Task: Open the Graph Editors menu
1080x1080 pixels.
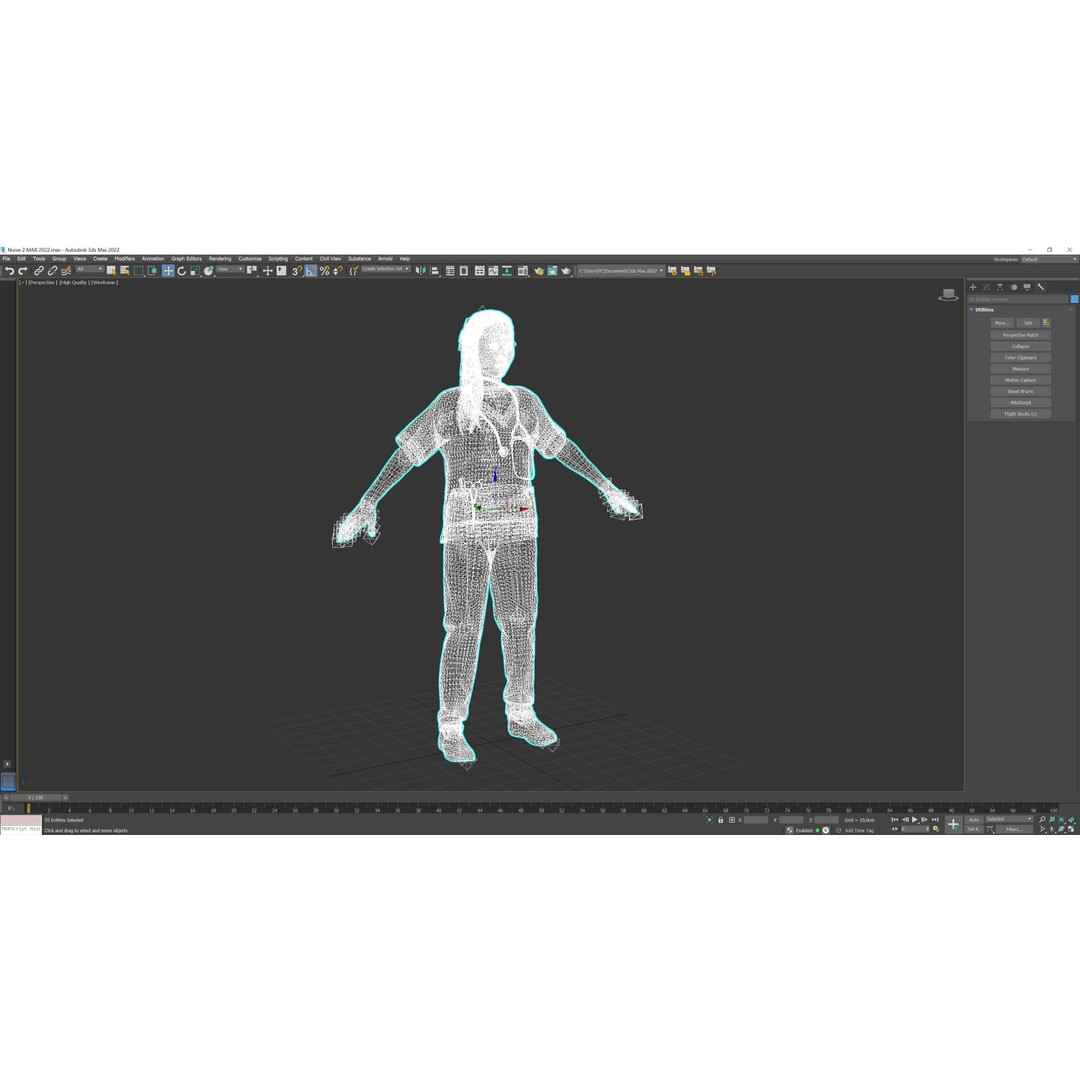Action: tap(187, 259)
